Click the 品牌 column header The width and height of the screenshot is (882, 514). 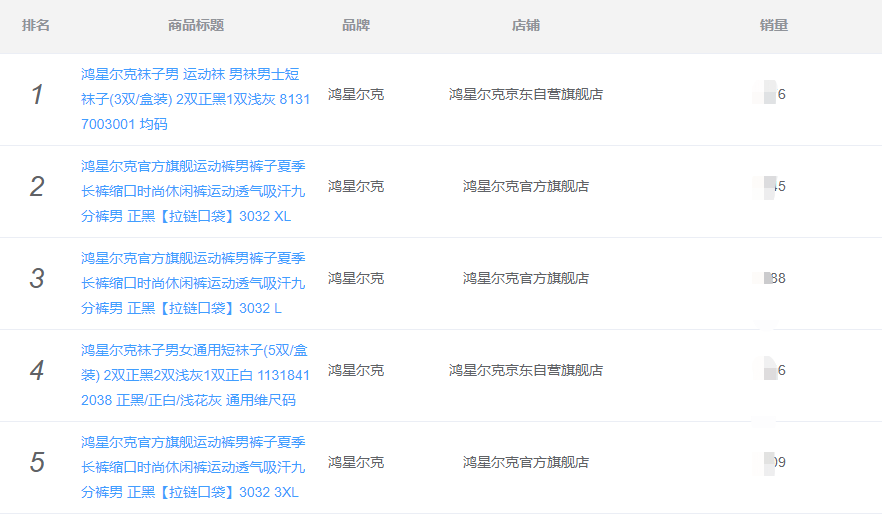click(x=356, y=25)
